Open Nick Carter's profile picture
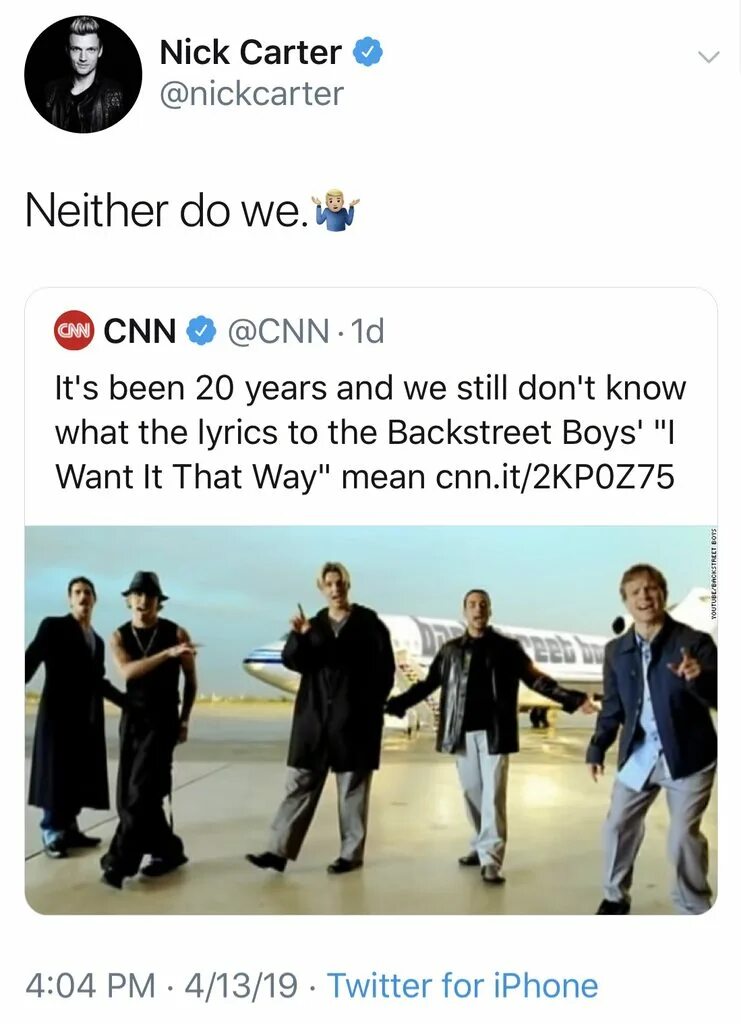 pos(83,74)
